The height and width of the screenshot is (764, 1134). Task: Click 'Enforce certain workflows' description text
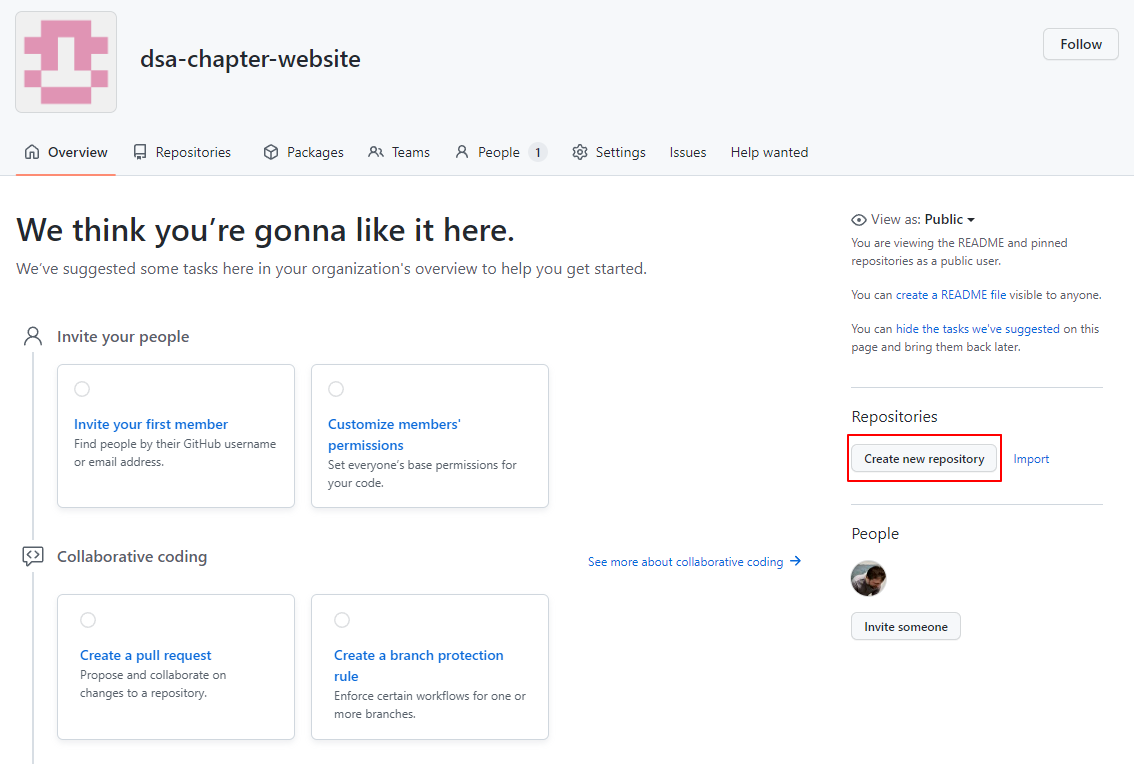[430, 705]
